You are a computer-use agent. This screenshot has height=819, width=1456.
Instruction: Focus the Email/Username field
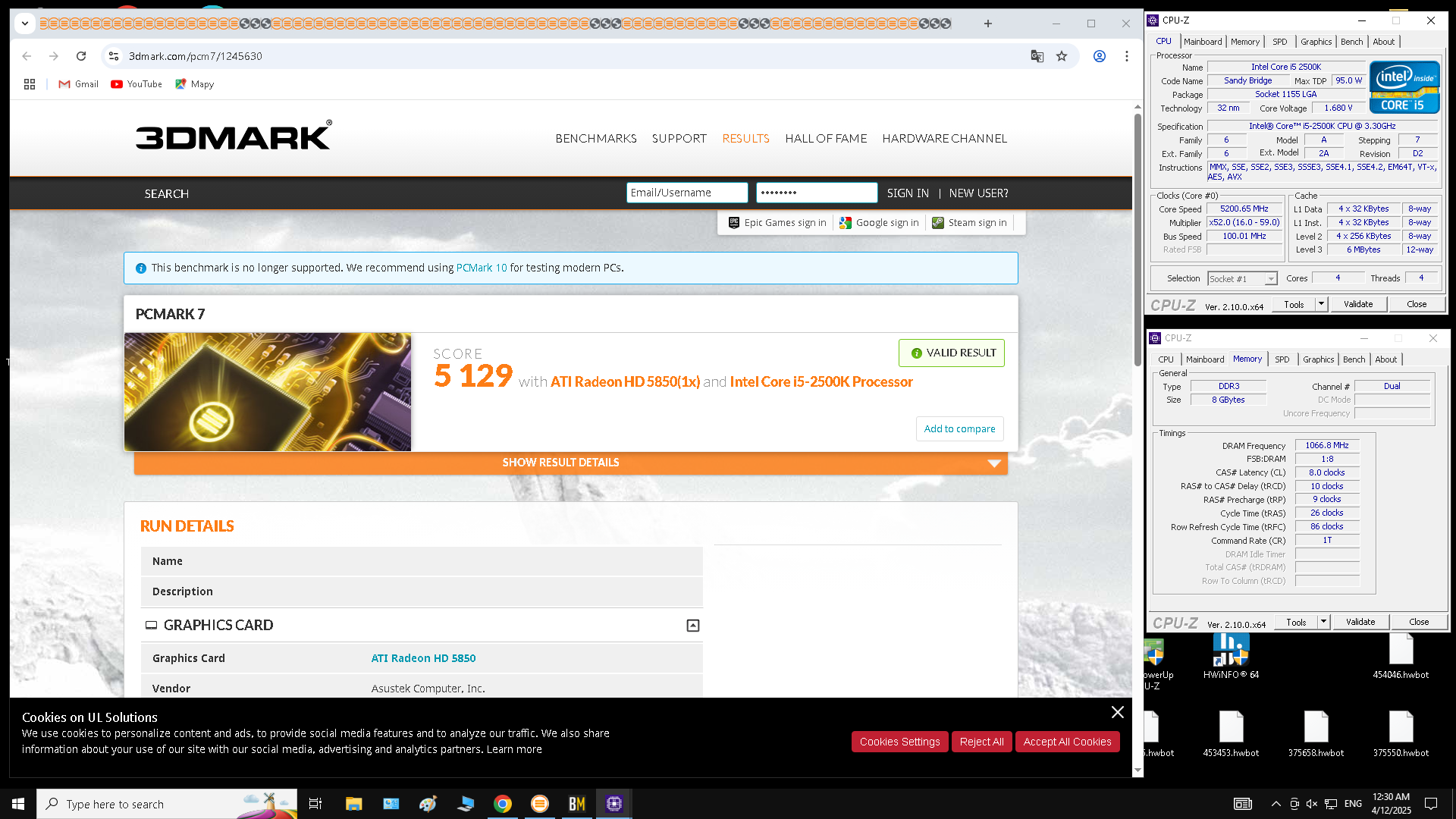click(687, 193)
